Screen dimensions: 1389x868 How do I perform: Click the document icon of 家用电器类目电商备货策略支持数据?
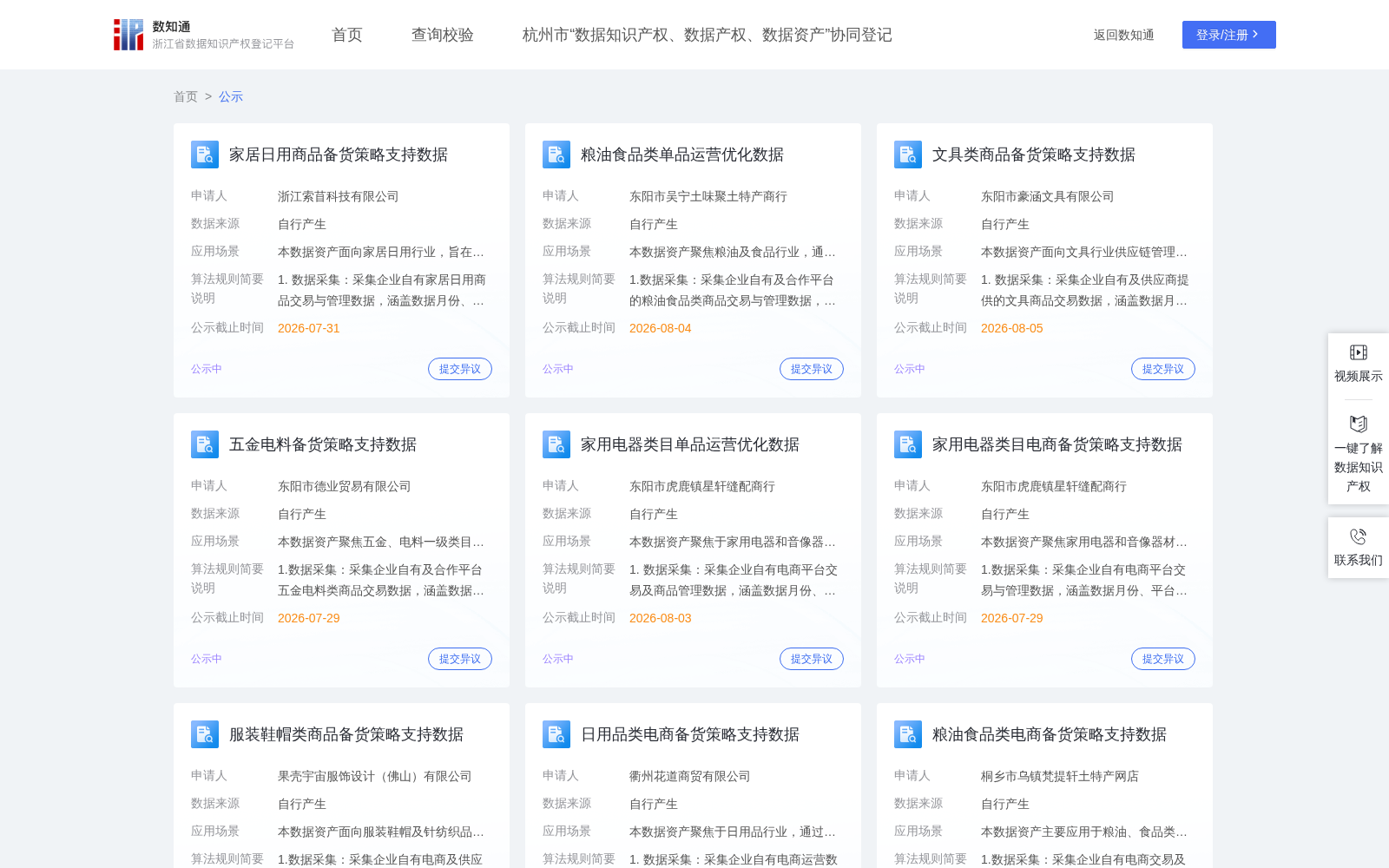(x=908, y=444)
